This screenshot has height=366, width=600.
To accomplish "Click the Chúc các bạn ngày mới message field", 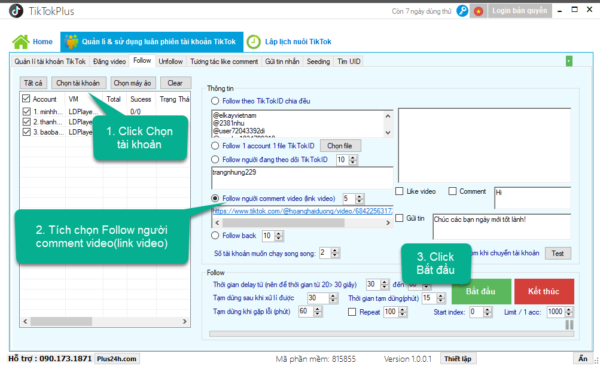I will [x=501, y=226].
